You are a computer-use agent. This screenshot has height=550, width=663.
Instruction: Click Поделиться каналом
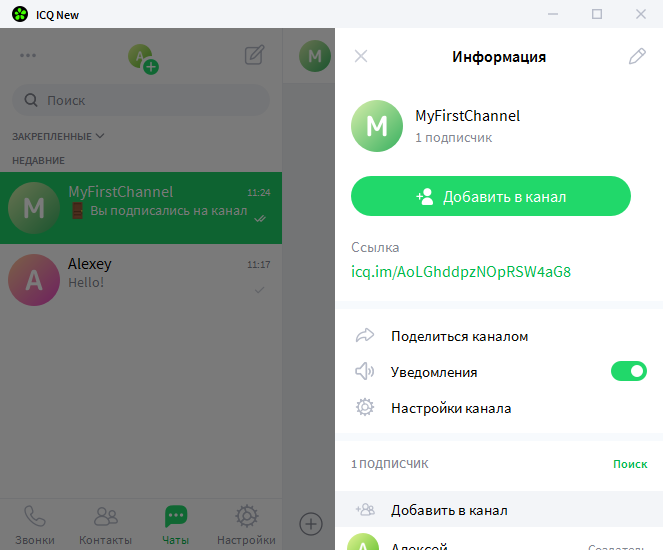tap(460, 336)
